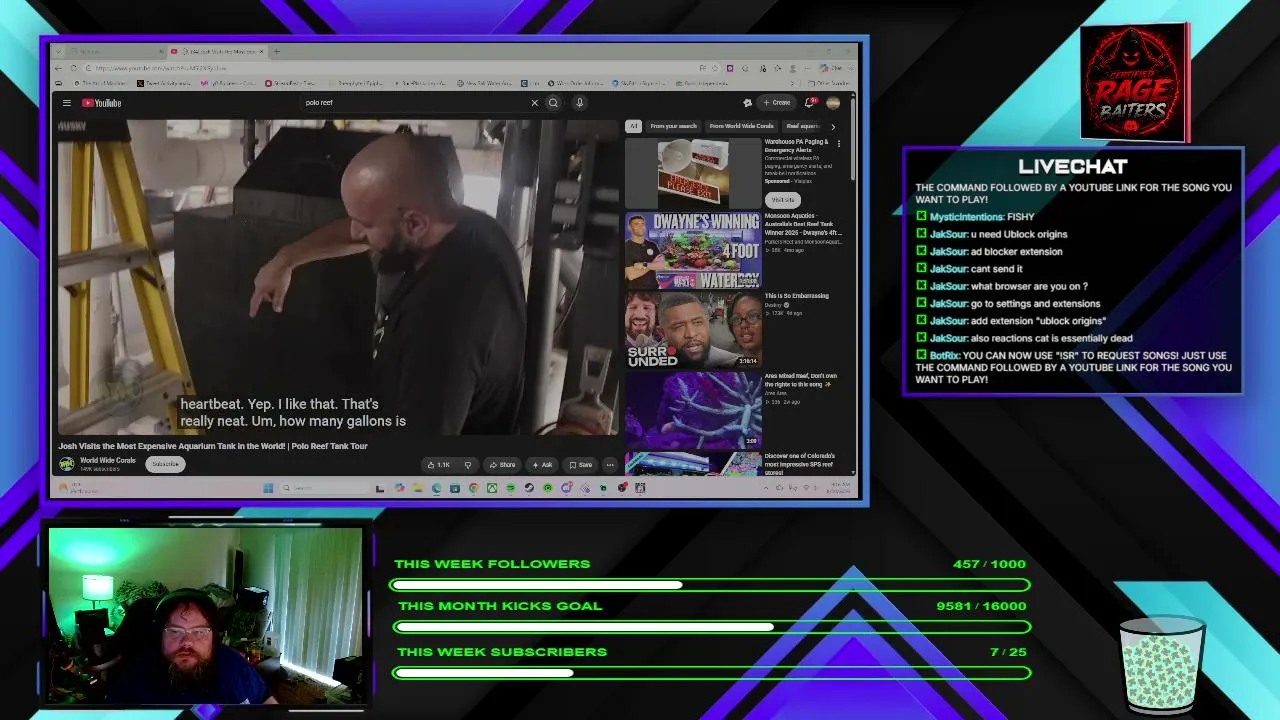Screen dimensions: 1280x720
Task: Subscribe to World Wide Corals
Action: coord(165,464)
